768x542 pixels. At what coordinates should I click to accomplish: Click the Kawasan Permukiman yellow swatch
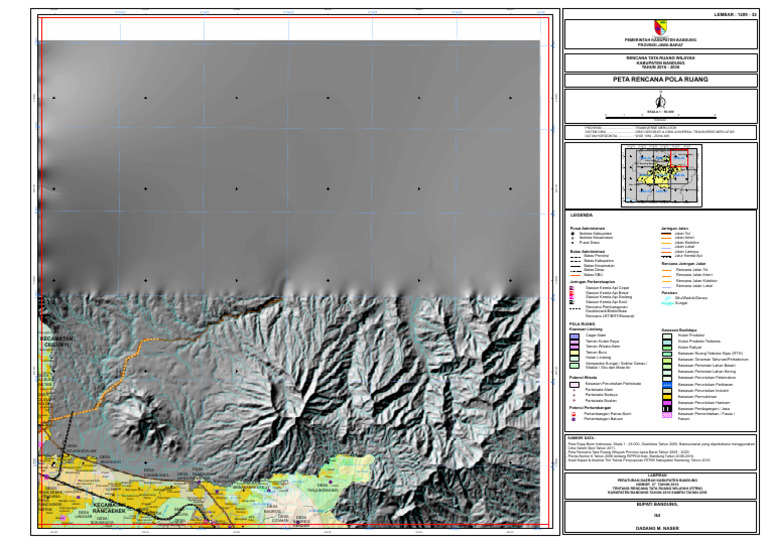tap(667, 397)
